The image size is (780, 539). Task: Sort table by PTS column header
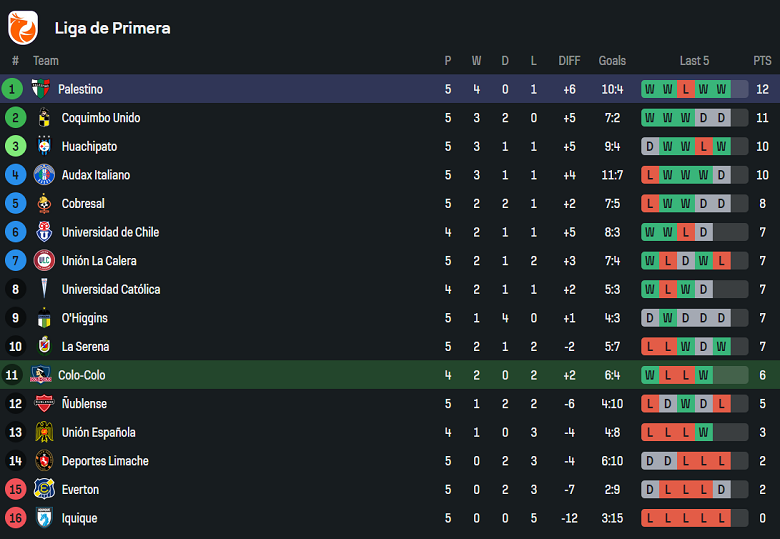[x=762, y=61]
